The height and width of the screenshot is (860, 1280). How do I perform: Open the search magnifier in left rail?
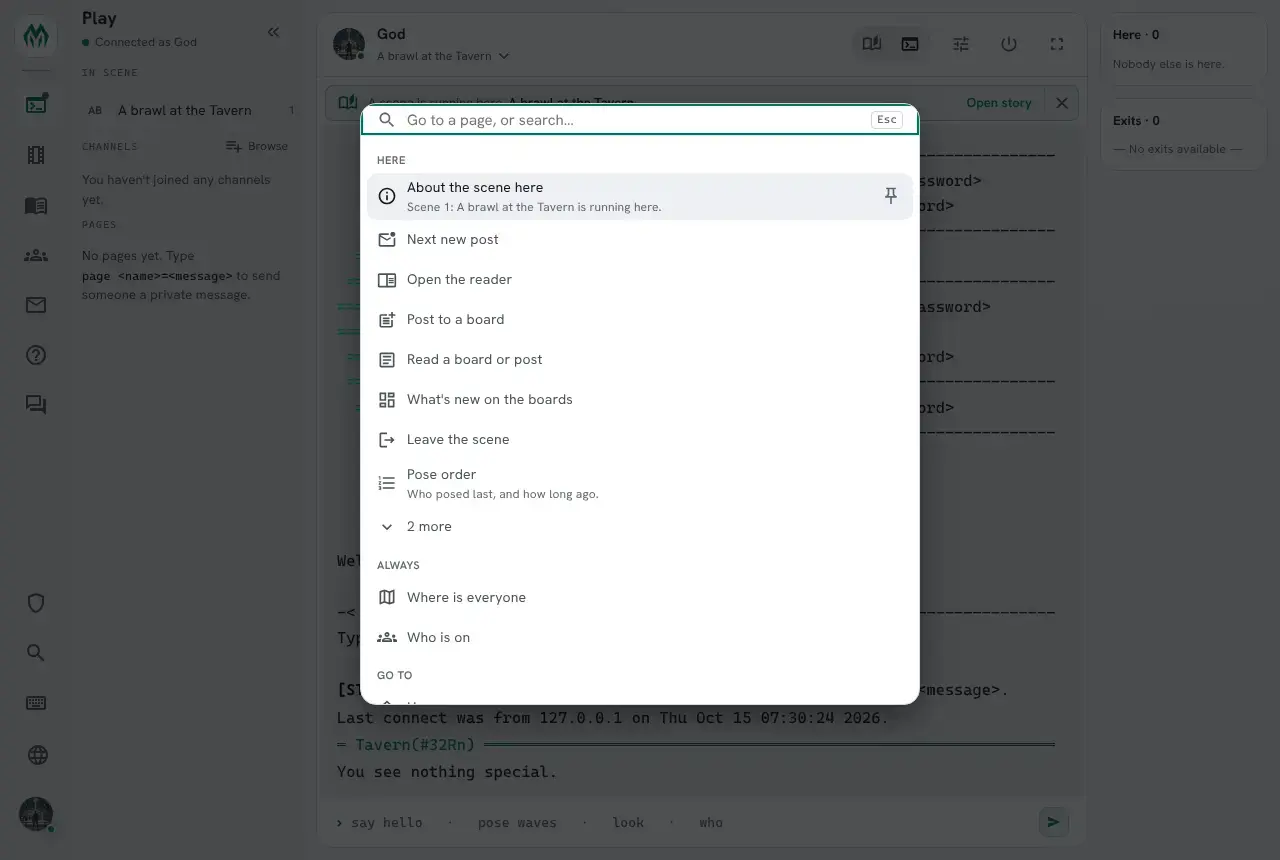[x=36, y=653]
